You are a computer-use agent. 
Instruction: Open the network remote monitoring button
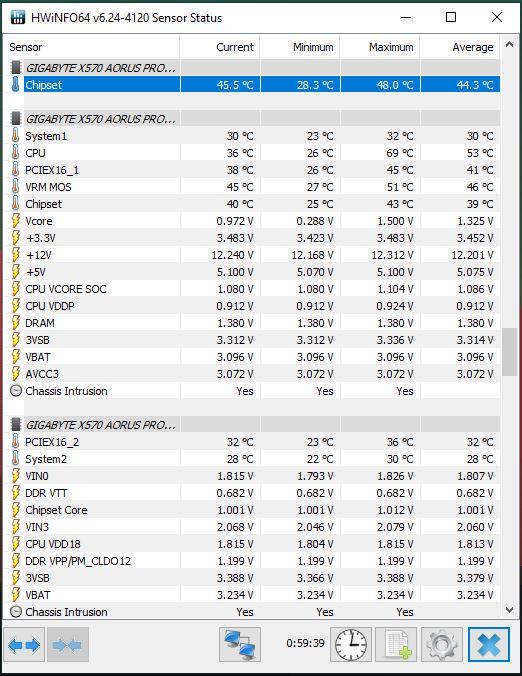pyautogui.click(x=240, y=645)
